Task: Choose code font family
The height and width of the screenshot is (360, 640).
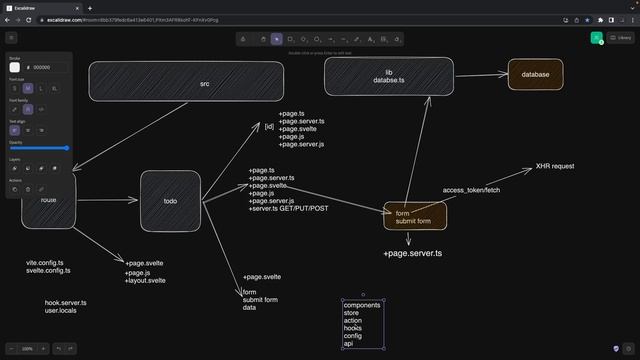Action: click(x=41, y=109)
